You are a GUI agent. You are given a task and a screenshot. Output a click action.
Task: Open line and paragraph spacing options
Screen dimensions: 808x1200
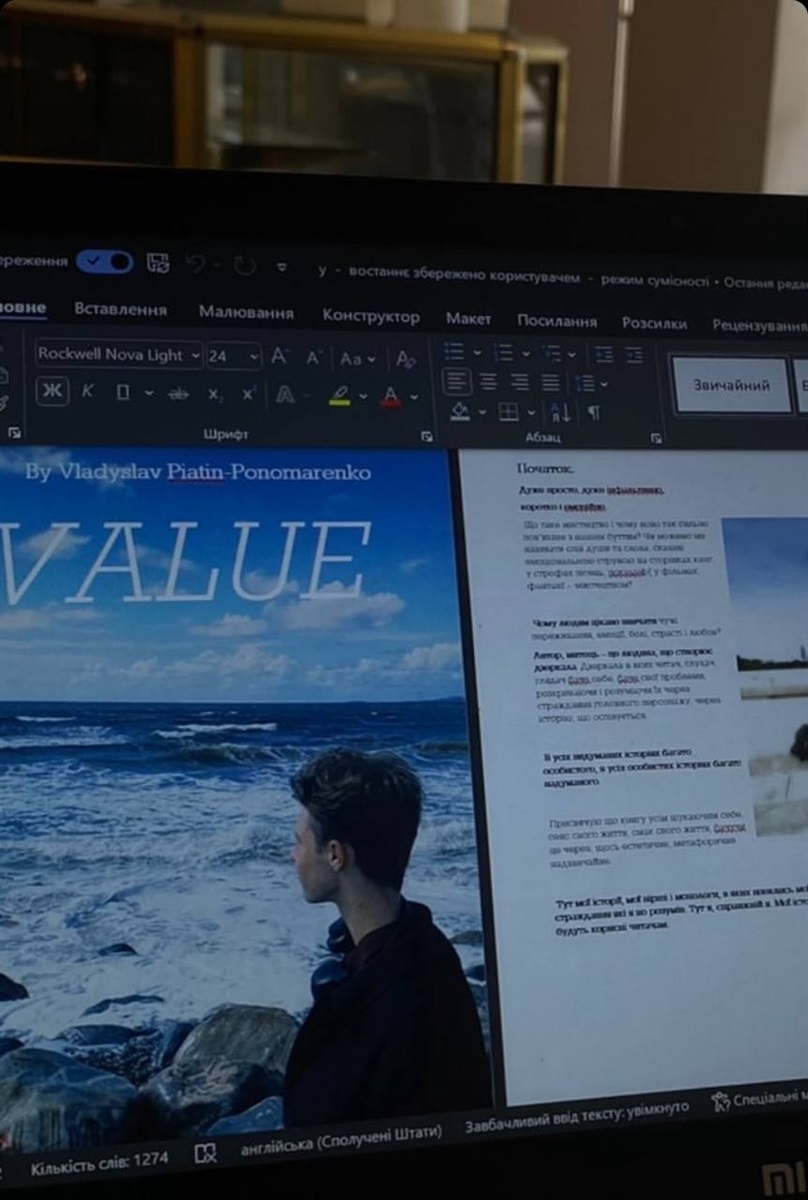coord(586,384)
